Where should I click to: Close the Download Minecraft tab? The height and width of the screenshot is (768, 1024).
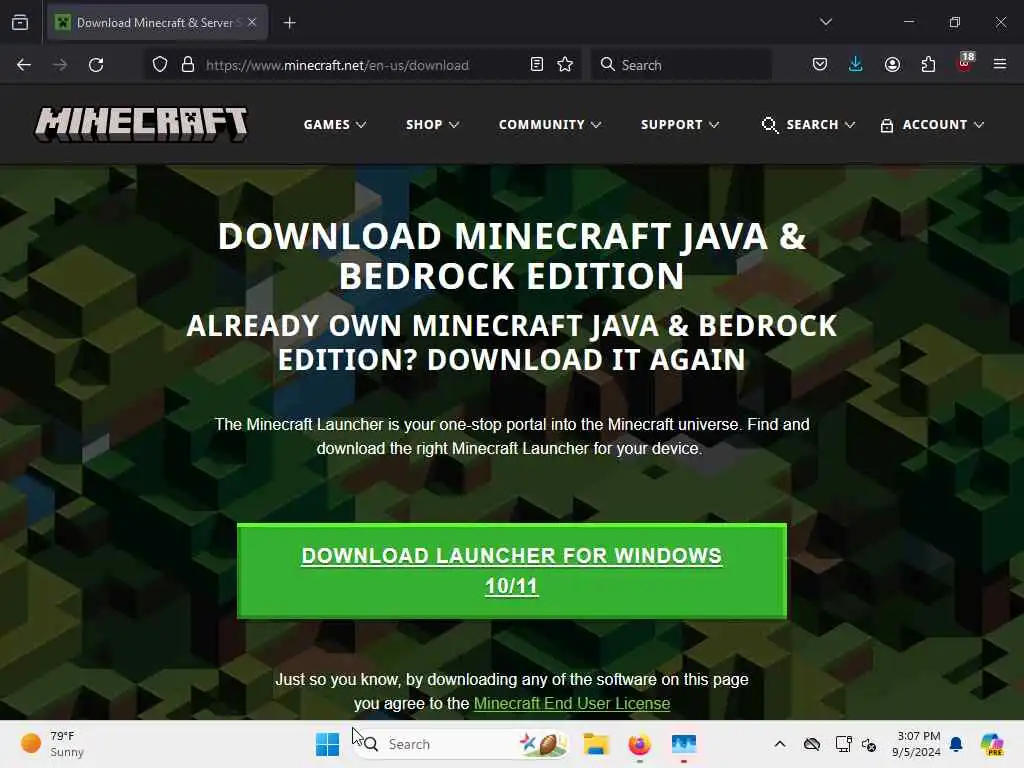[x=252, y=22]
